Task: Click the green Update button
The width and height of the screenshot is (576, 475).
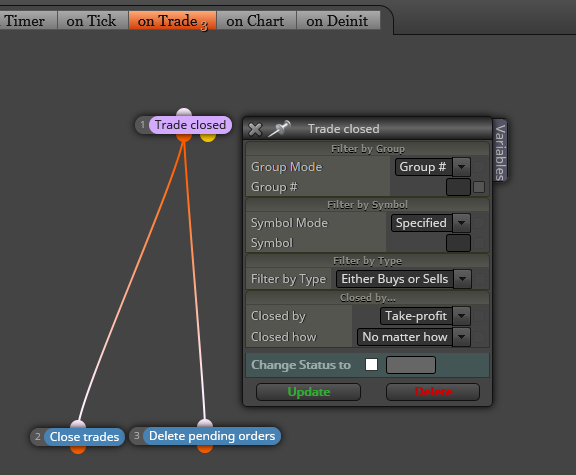Action: point(309,392)
